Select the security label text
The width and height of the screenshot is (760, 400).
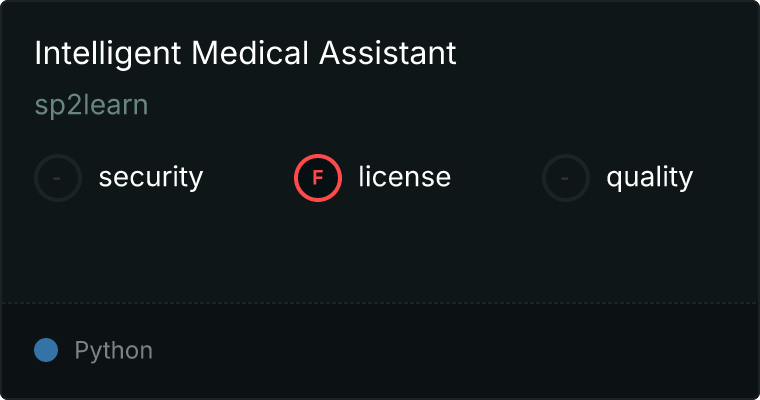tap(151, 178)
